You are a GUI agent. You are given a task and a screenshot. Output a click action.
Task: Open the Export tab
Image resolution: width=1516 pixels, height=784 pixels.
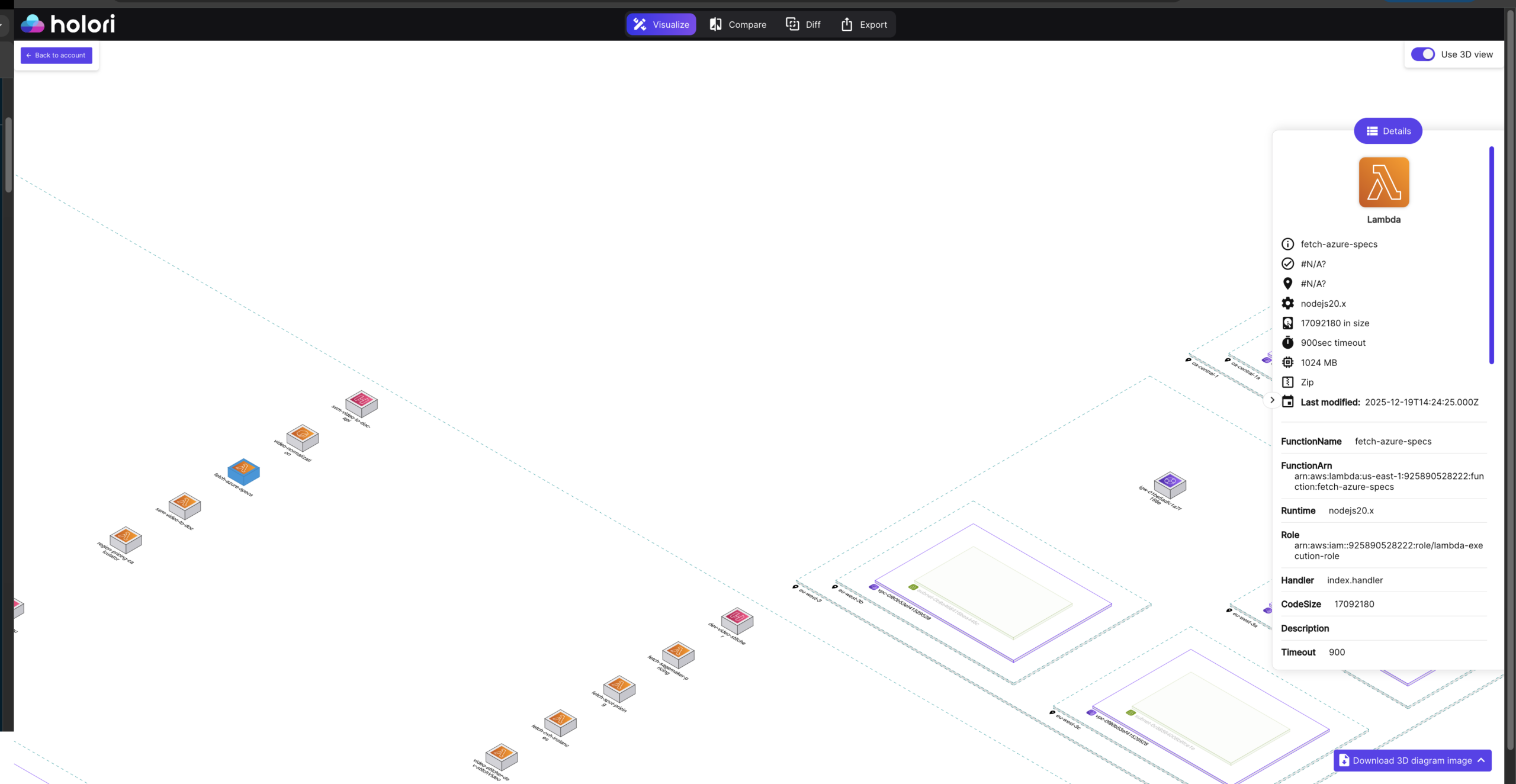click(864, 24)
